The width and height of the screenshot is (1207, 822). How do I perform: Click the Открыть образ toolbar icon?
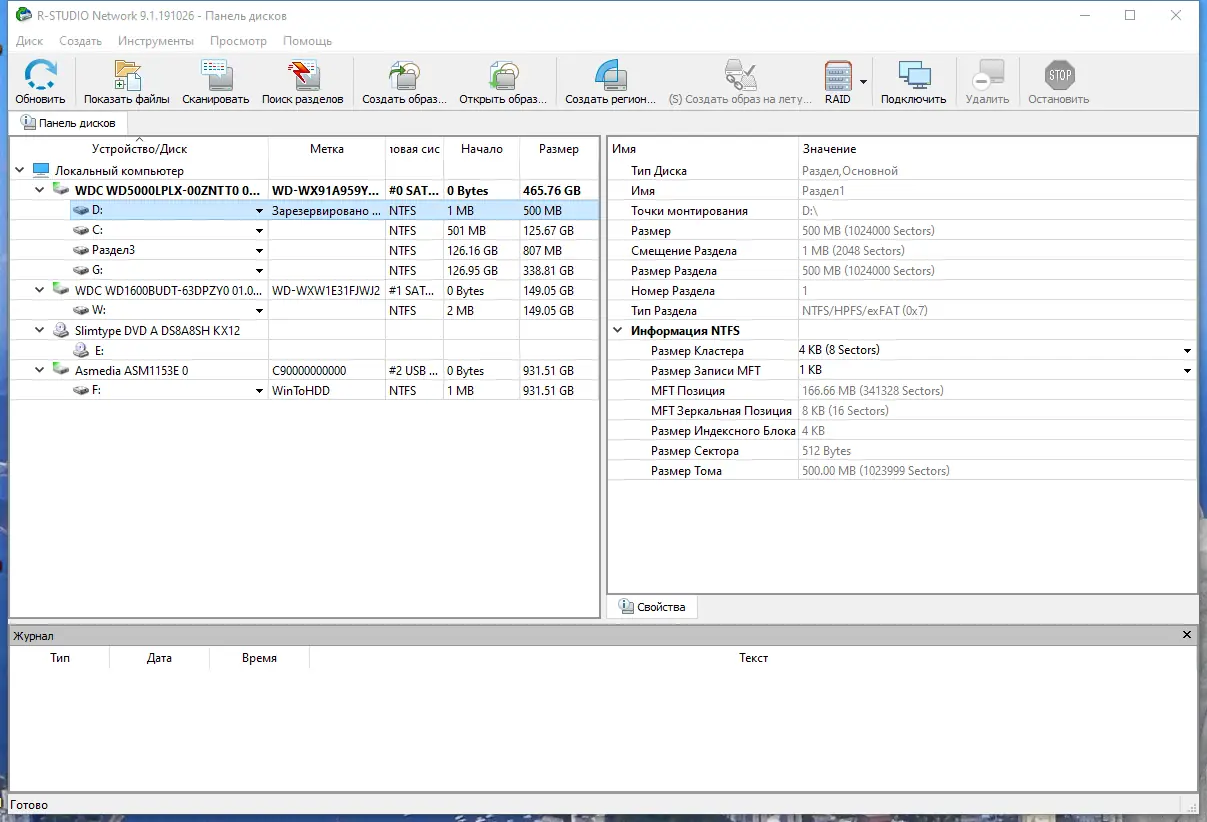(503, 75)
